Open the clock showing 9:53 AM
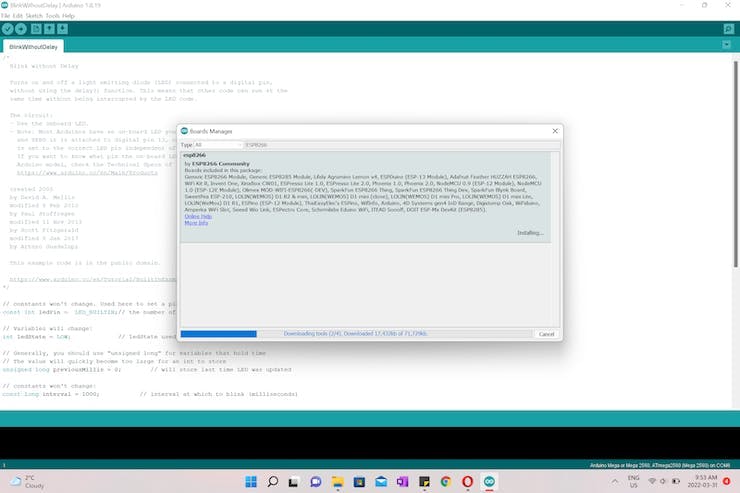 (702, 482)
